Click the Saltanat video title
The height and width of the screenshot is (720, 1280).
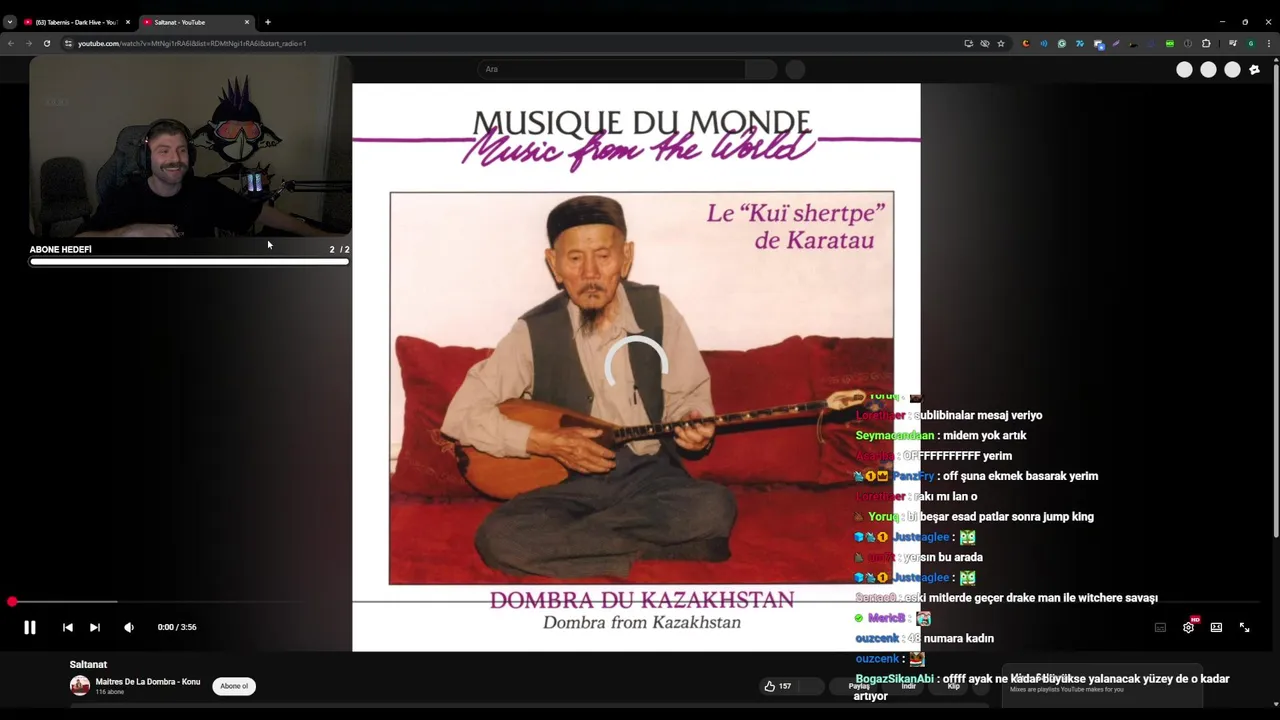click(88, 664)
